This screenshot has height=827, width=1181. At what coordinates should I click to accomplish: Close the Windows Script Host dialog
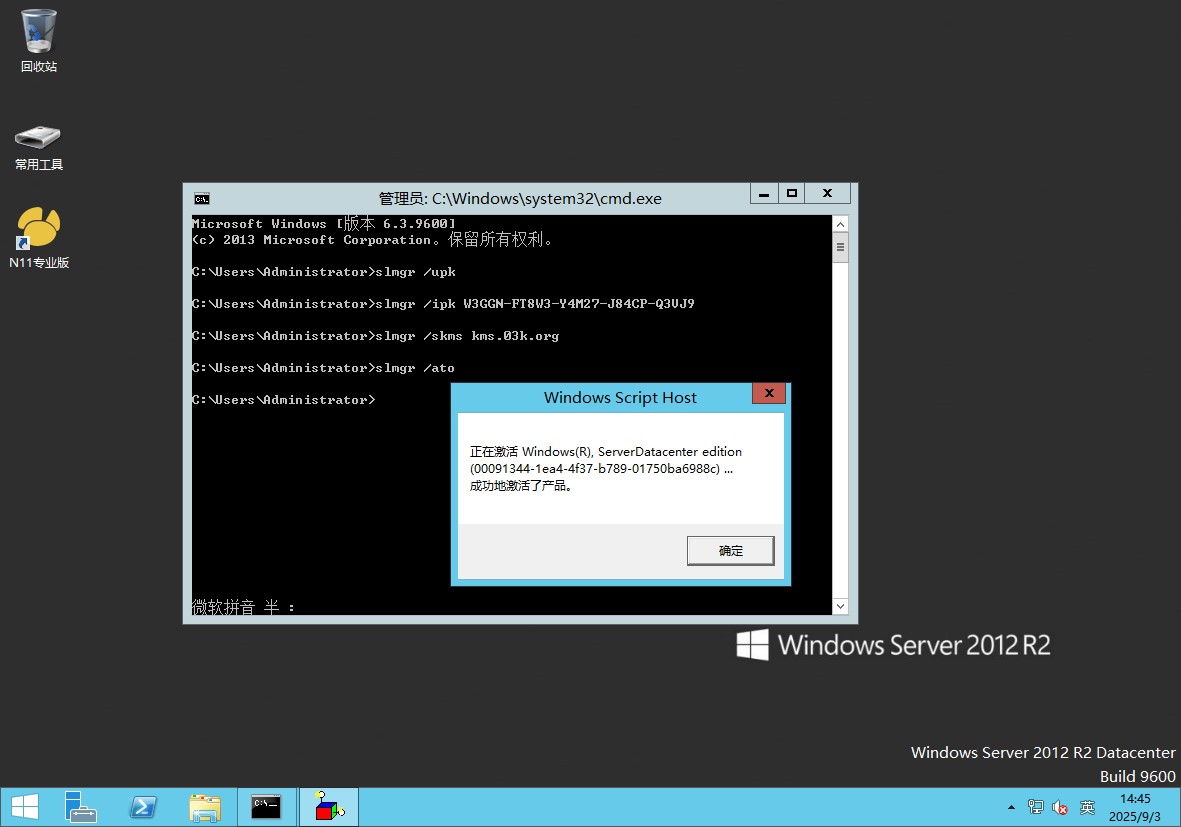point(768,395)
